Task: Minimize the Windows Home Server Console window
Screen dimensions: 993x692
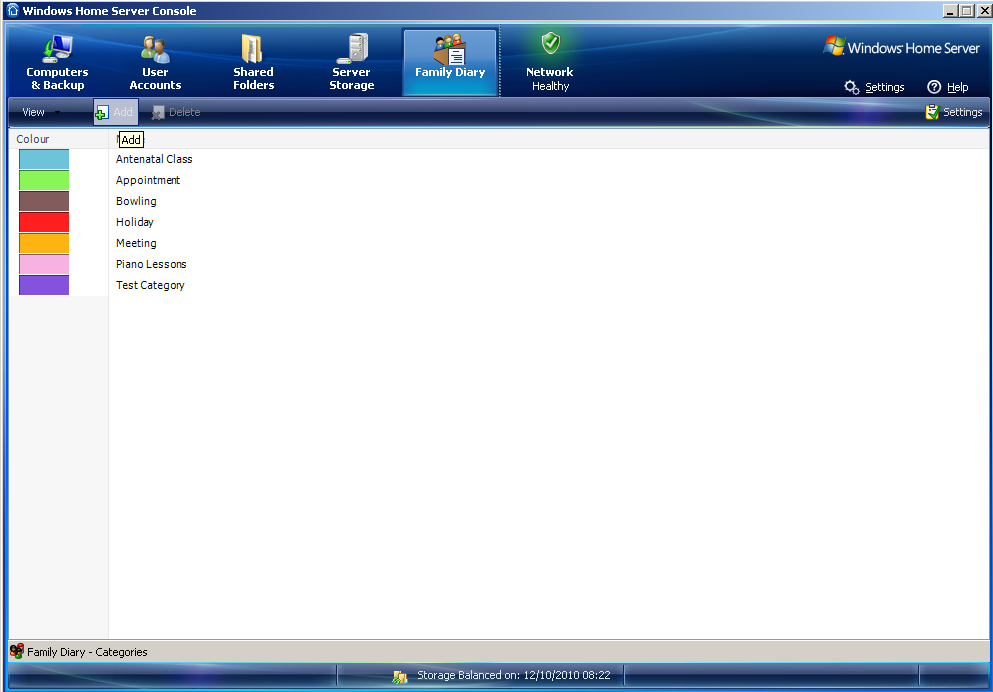Action: click(951, 11)
